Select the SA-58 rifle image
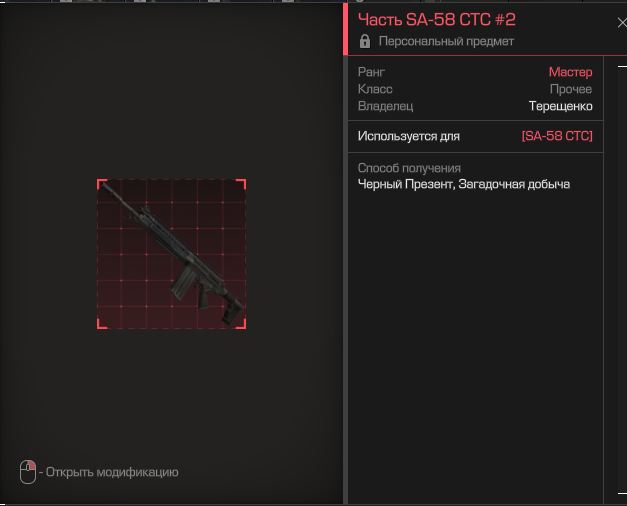Image resolution: width=627 pixels, height=506 pixels. point(171,254)
